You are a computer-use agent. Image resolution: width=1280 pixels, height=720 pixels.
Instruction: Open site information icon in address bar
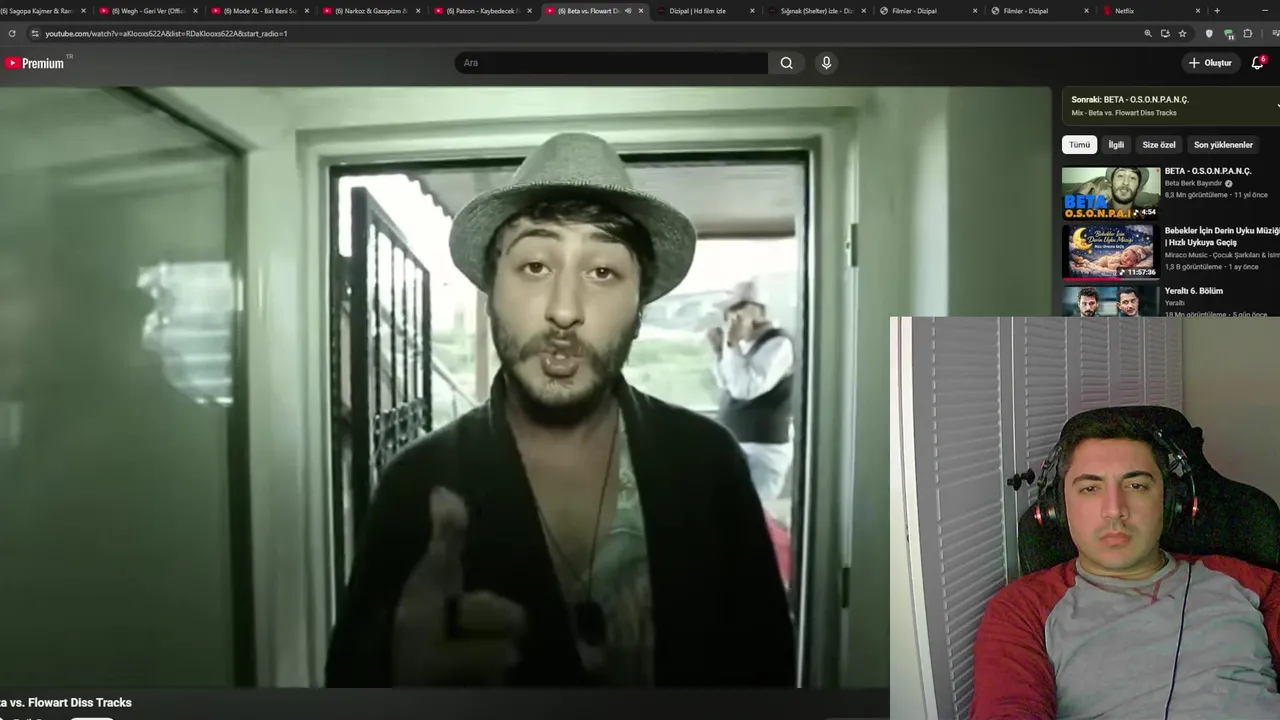35,33
